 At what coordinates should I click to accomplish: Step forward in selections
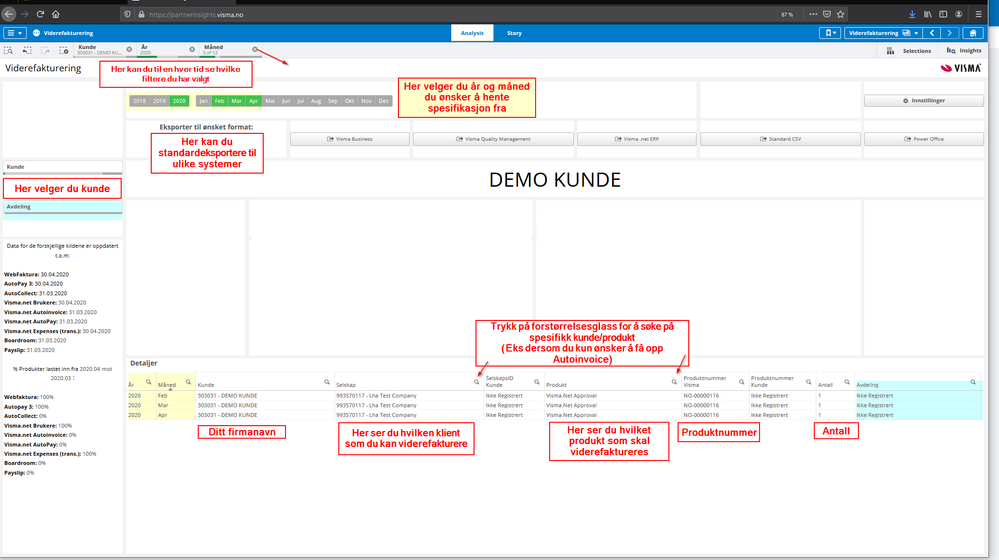tap(45, 50)
